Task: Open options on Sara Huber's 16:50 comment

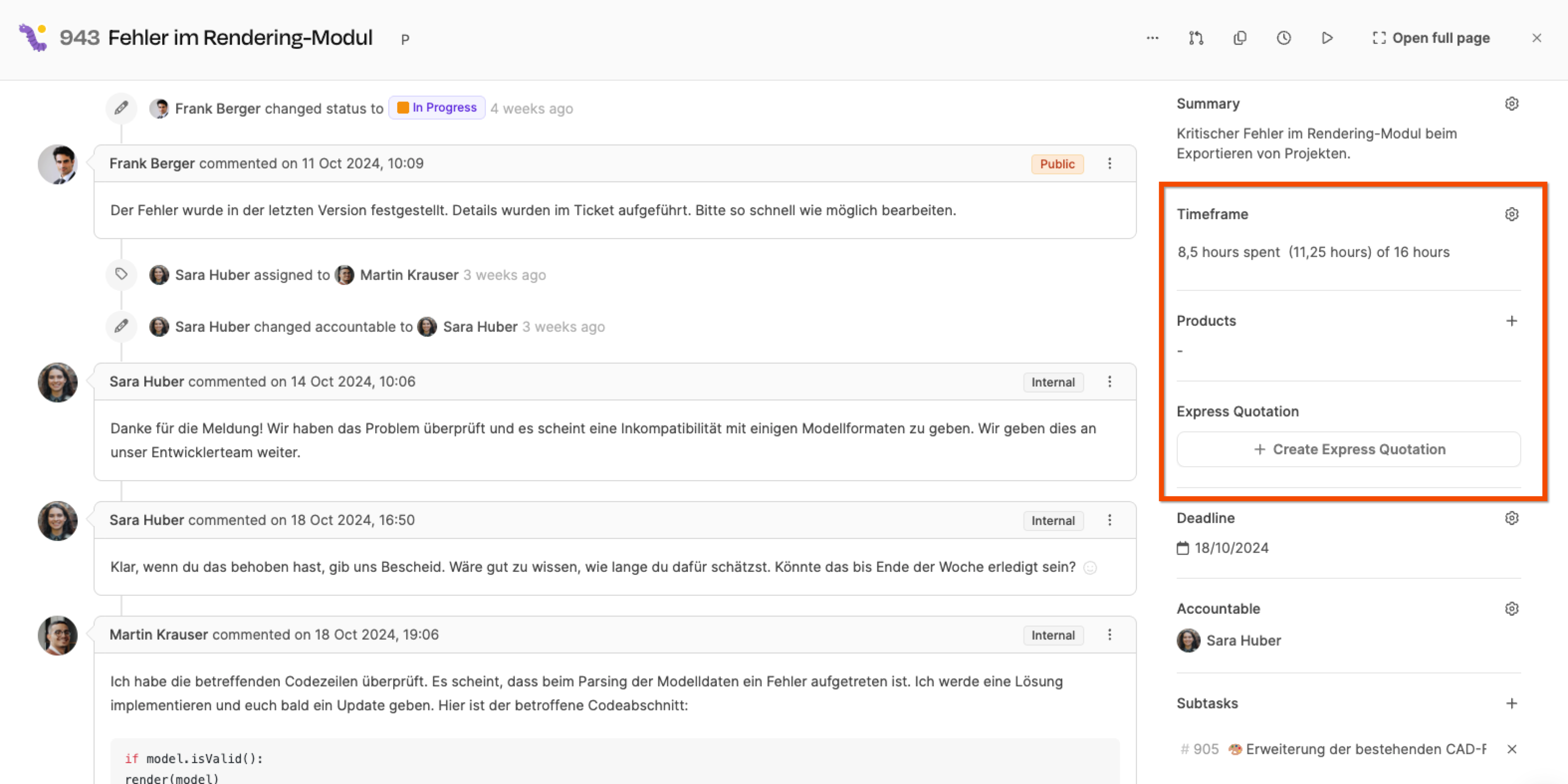Action: point(1109,520)
